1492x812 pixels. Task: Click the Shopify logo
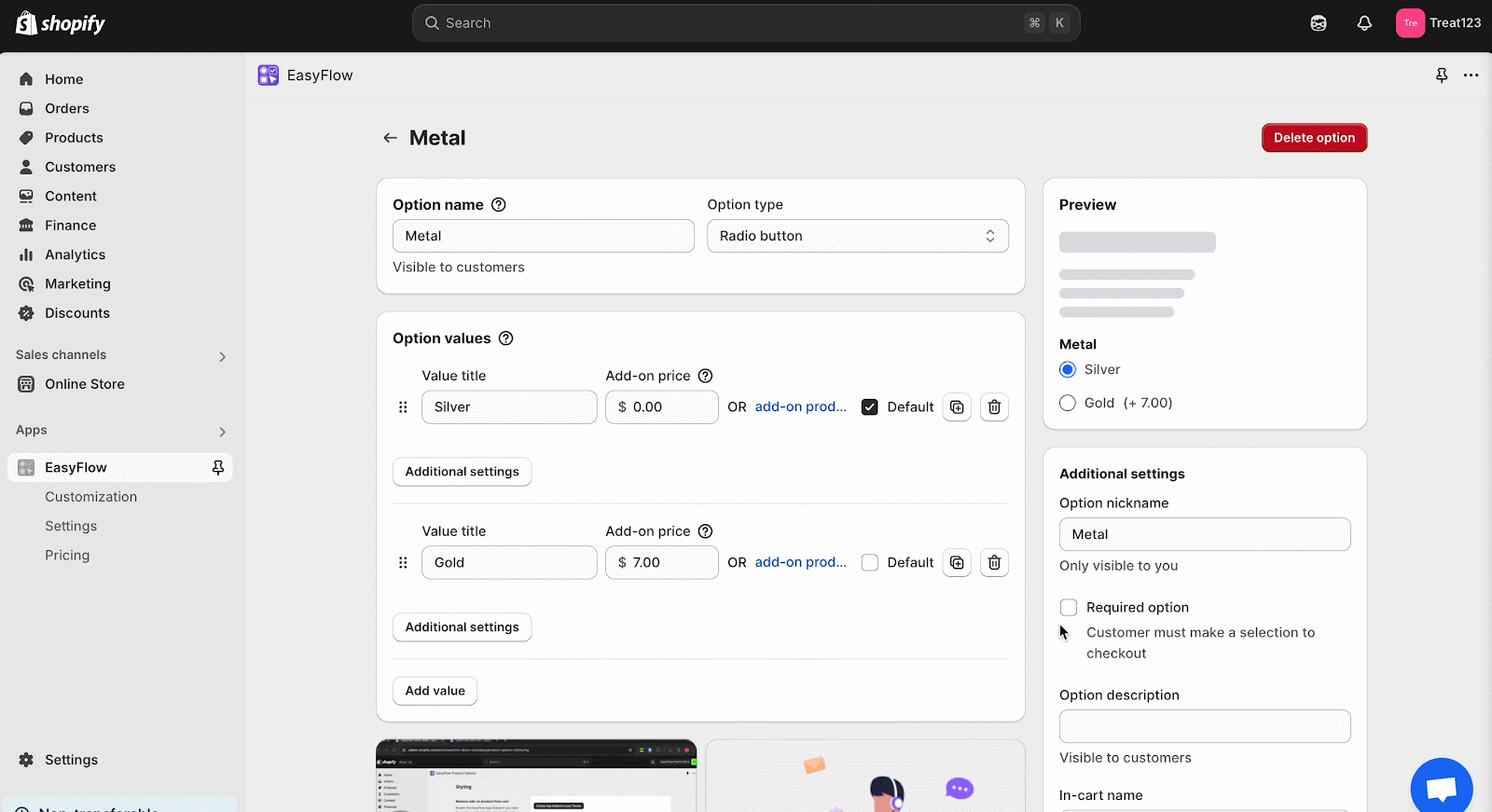tap(61, 23)
